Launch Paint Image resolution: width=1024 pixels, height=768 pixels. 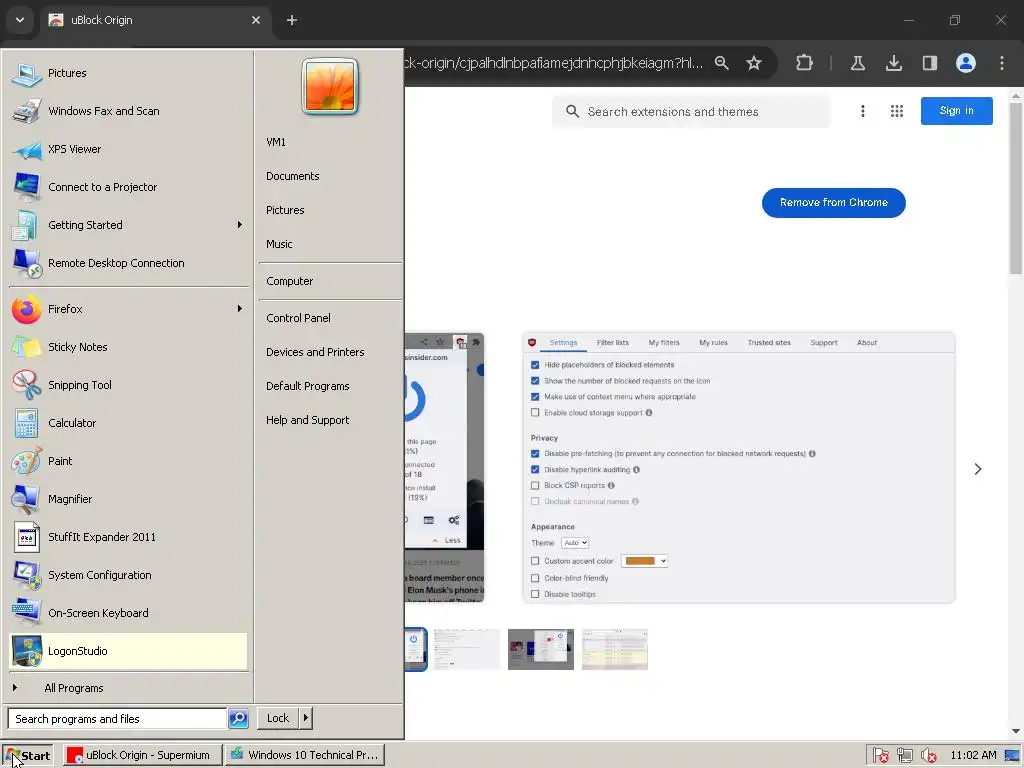pos(129,460)
